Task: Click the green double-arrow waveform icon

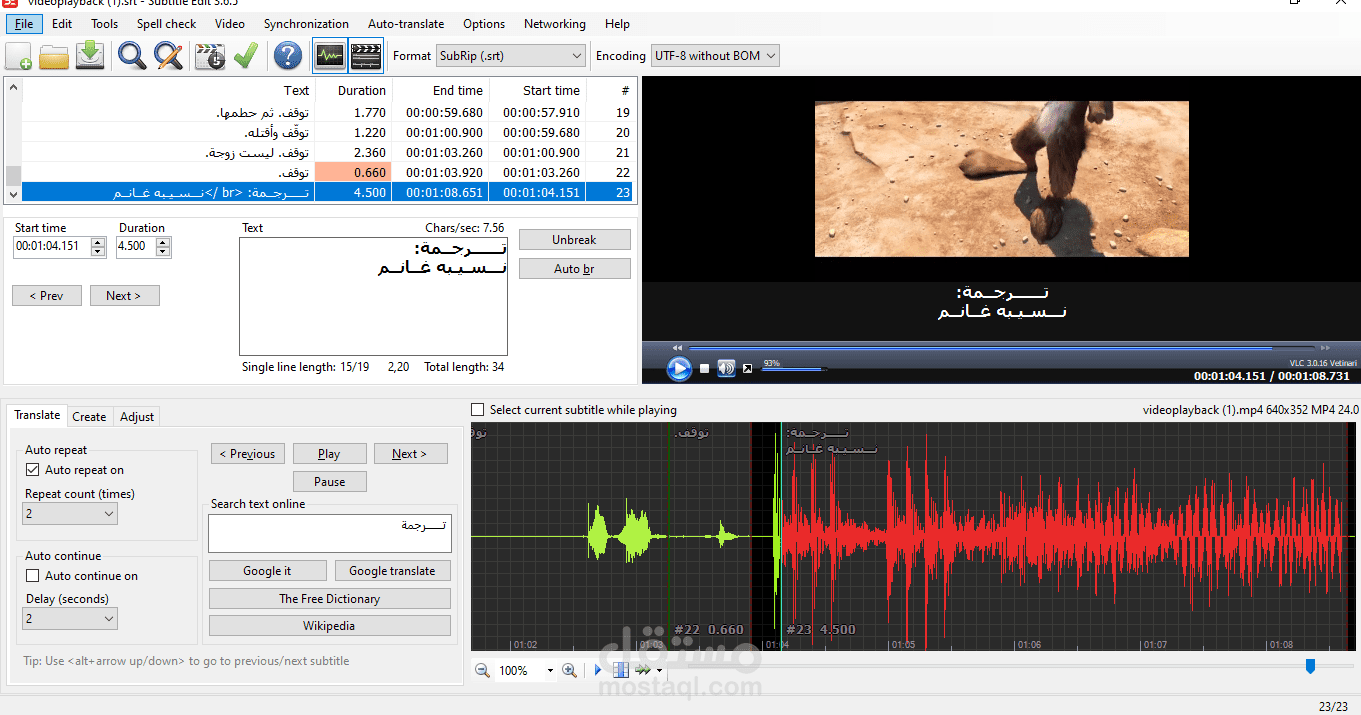Action: (642, 670)
